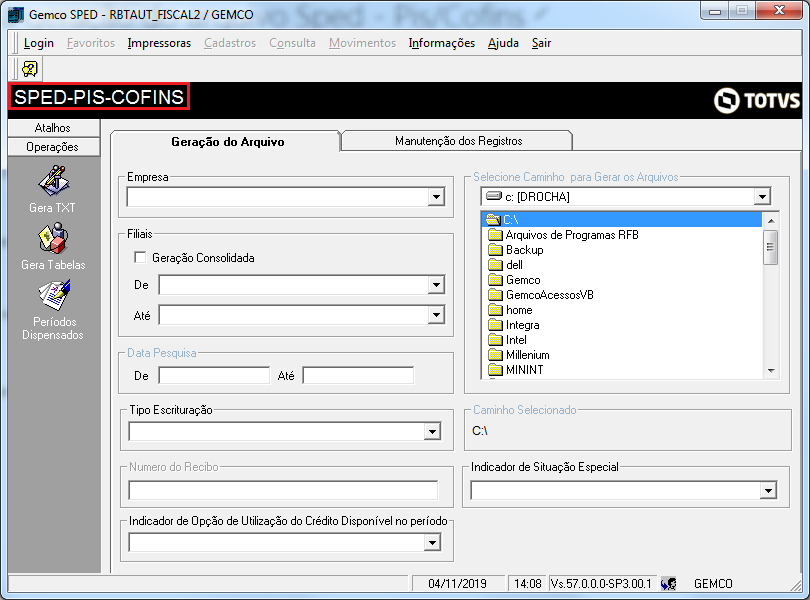Open the Impressoras menu
810x600 pixels.
(159, 43)
